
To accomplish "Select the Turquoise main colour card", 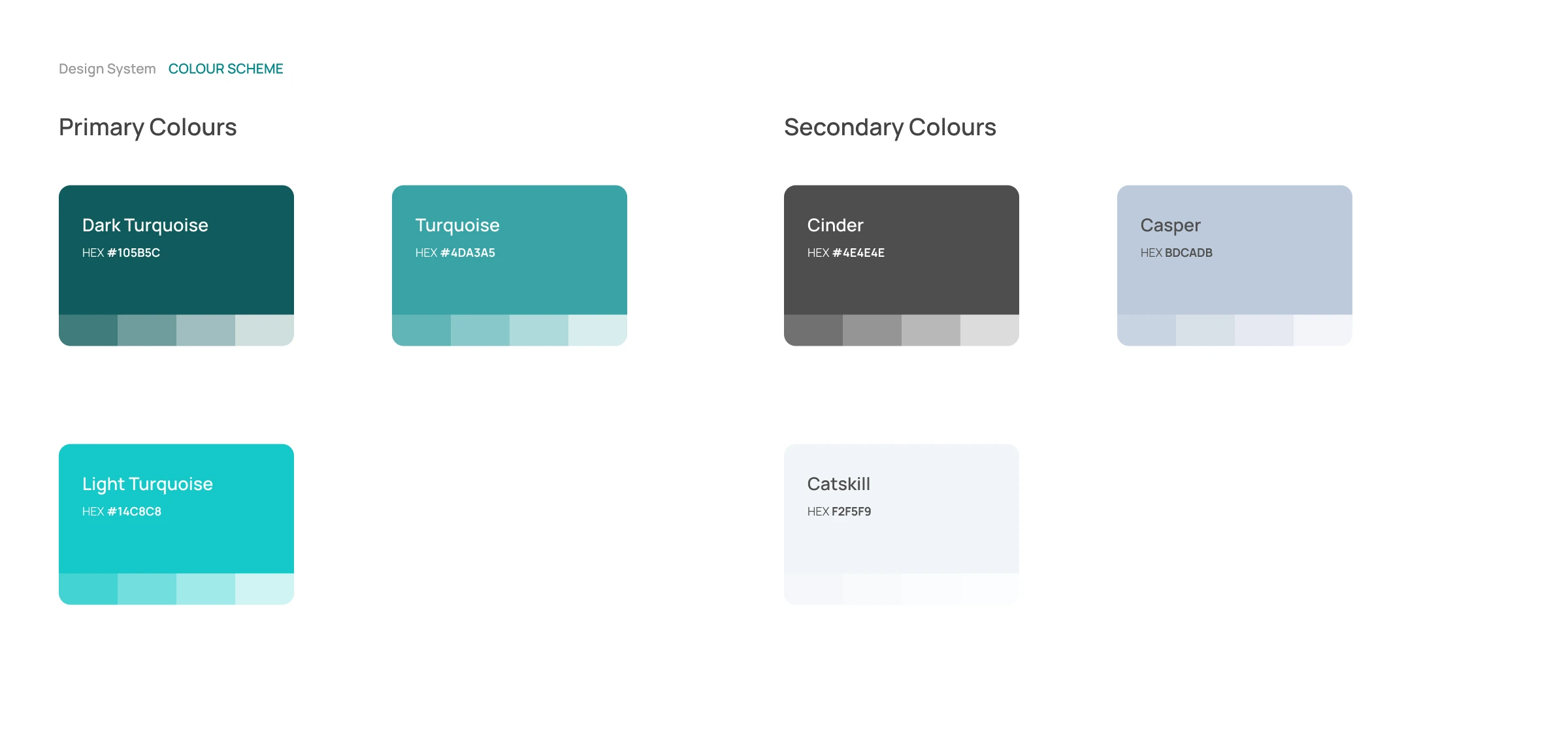I will click(x=510, y=274).
